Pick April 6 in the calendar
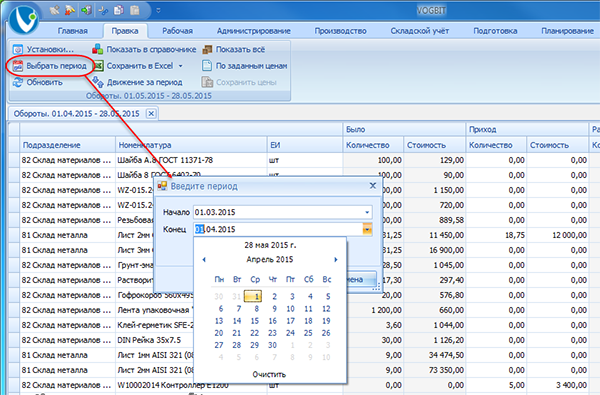This screenshot has width=600, height=395. 220,308
